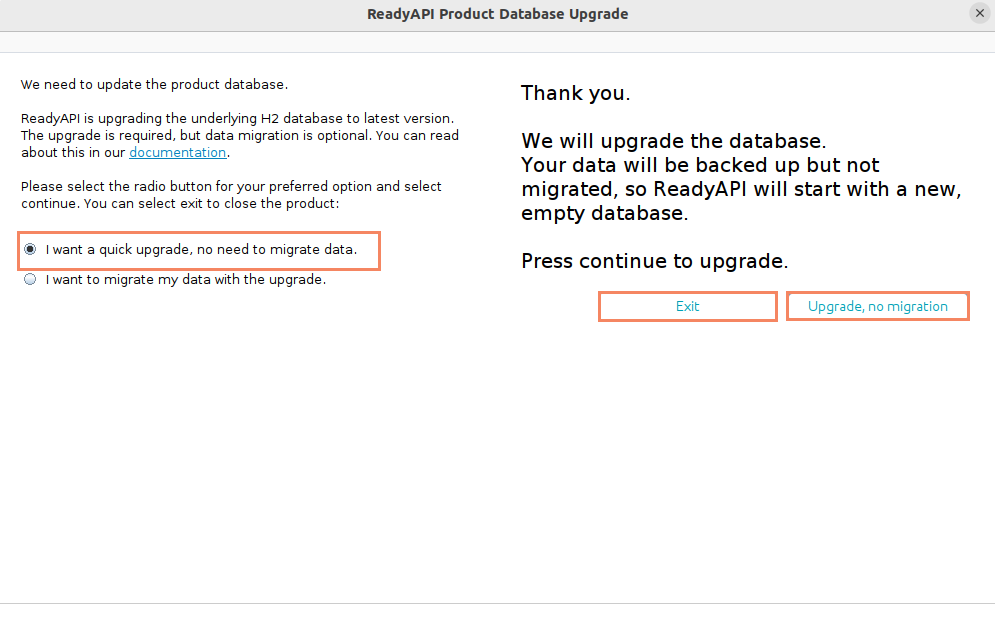Open the documentation link
The height and width of the screenshot is (623, 995).
tap(178, 153)
